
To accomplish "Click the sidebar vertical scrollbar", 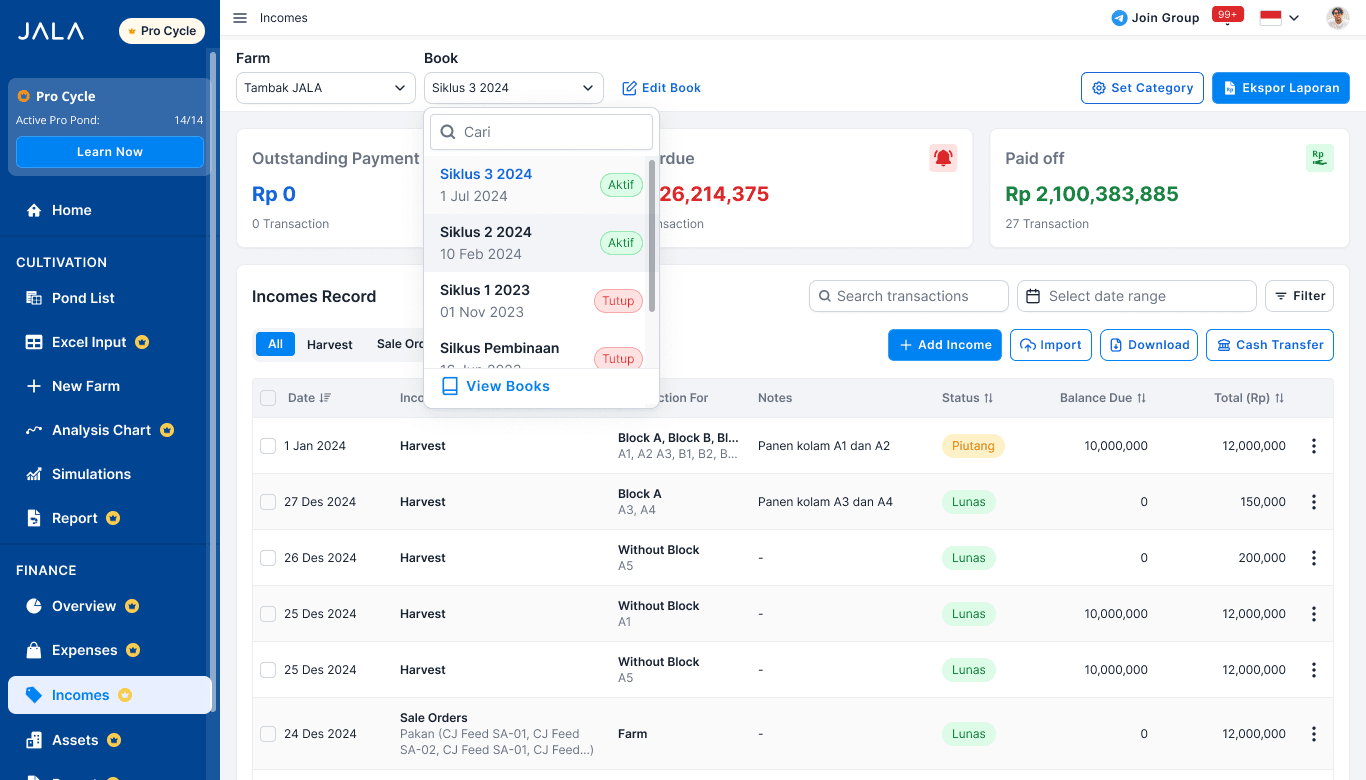I will (212, 380).
